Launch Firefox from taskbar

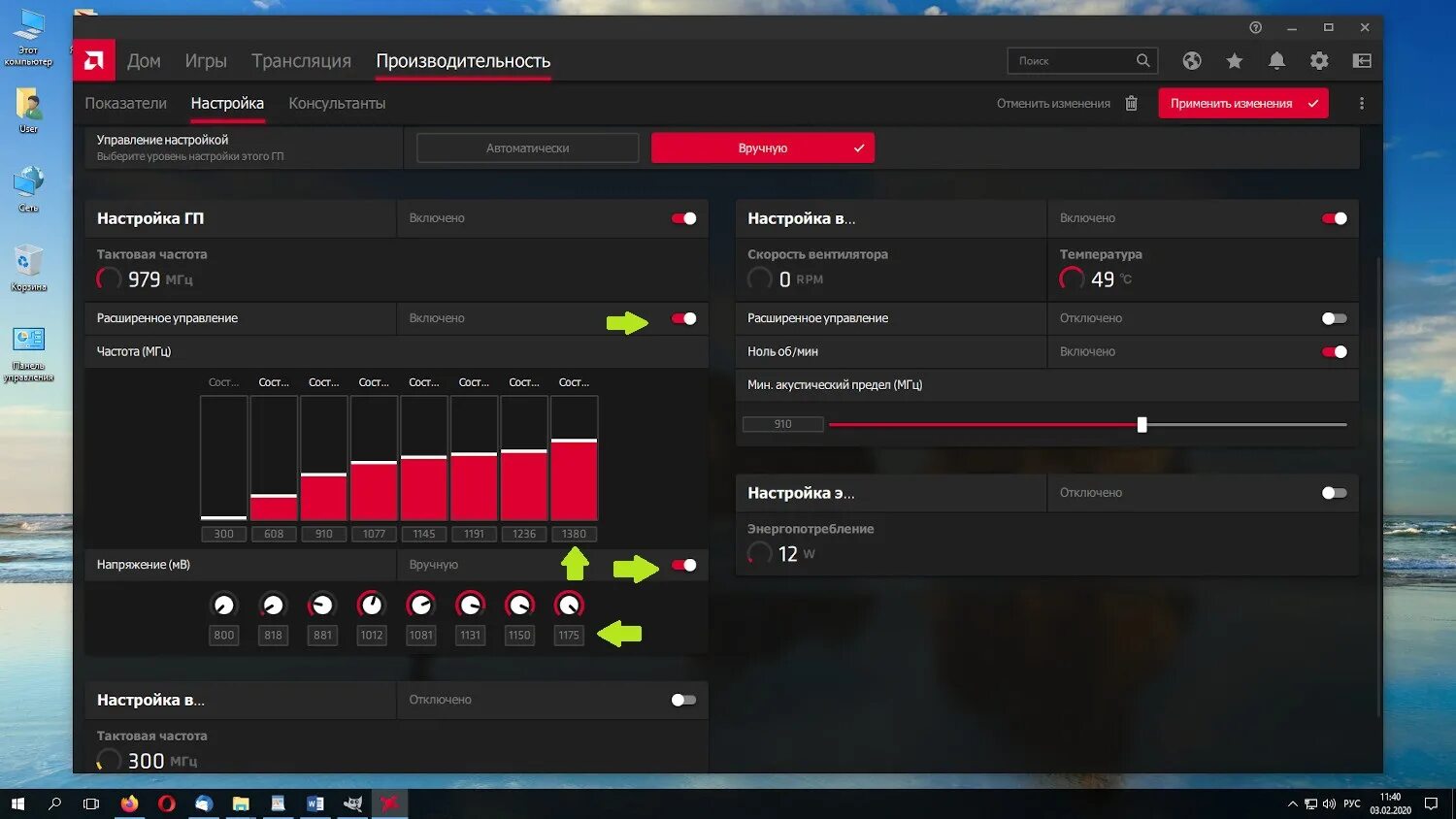[129, 803]
